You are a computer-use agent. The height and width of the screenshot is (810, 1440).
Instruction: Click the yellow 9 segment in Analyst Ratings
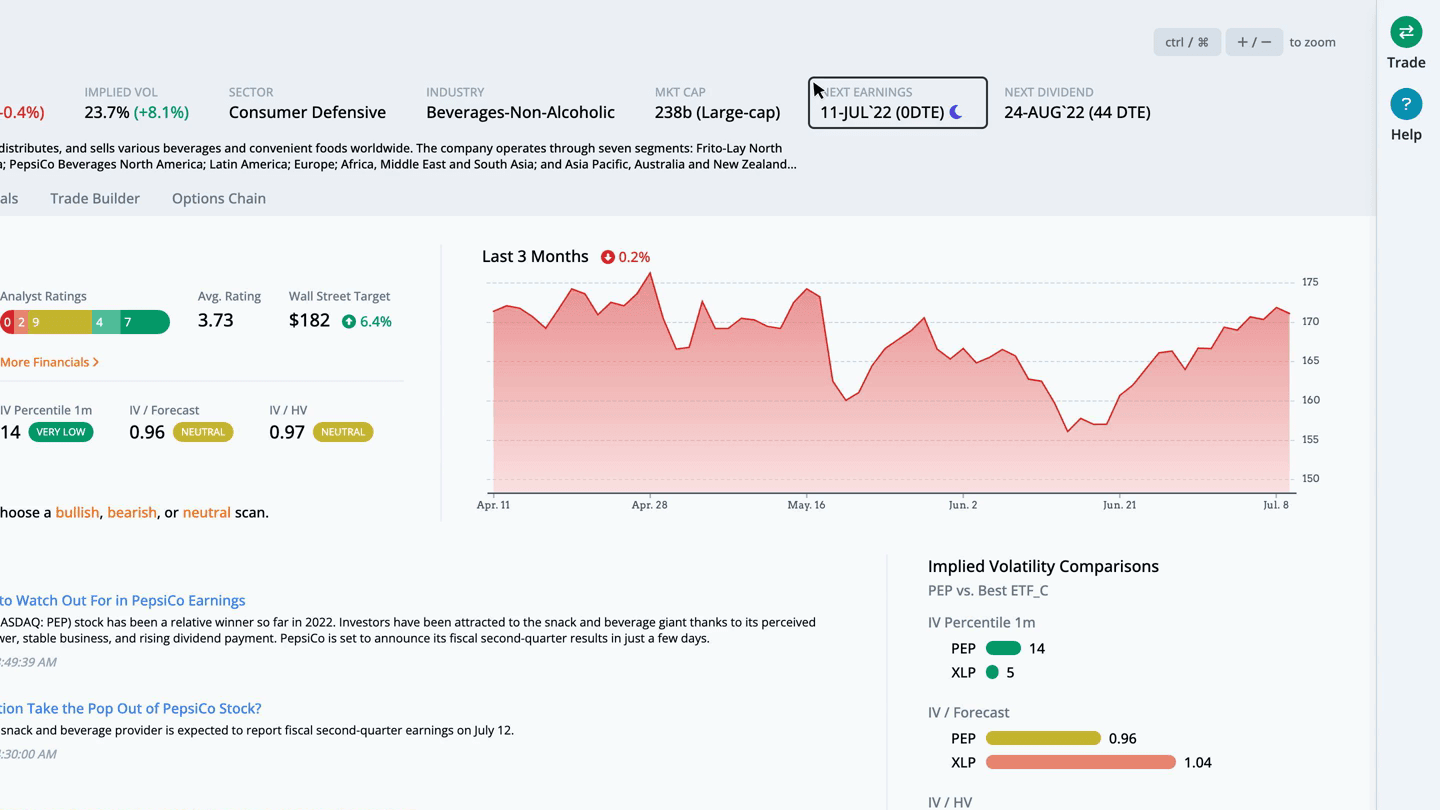[59, 322]
